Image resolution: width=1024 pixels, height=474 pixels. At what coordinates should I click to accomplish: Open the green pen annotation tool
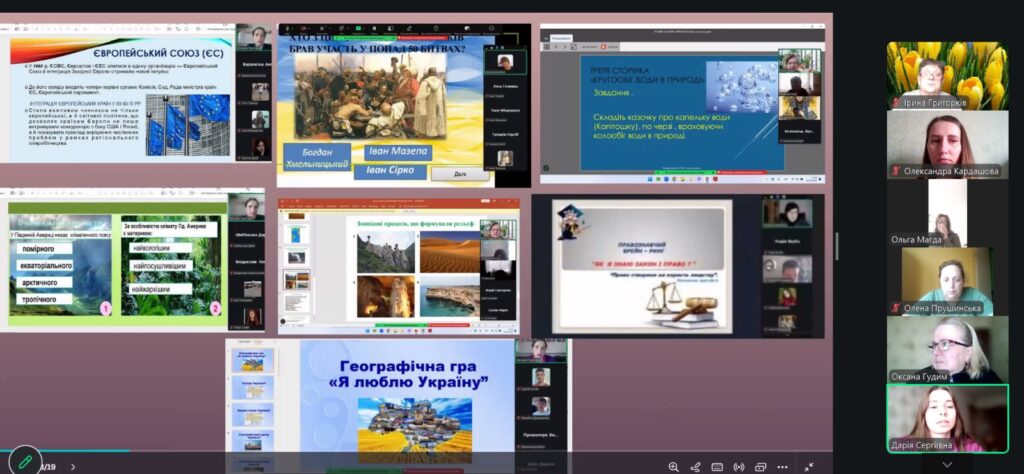pos(25,462)
